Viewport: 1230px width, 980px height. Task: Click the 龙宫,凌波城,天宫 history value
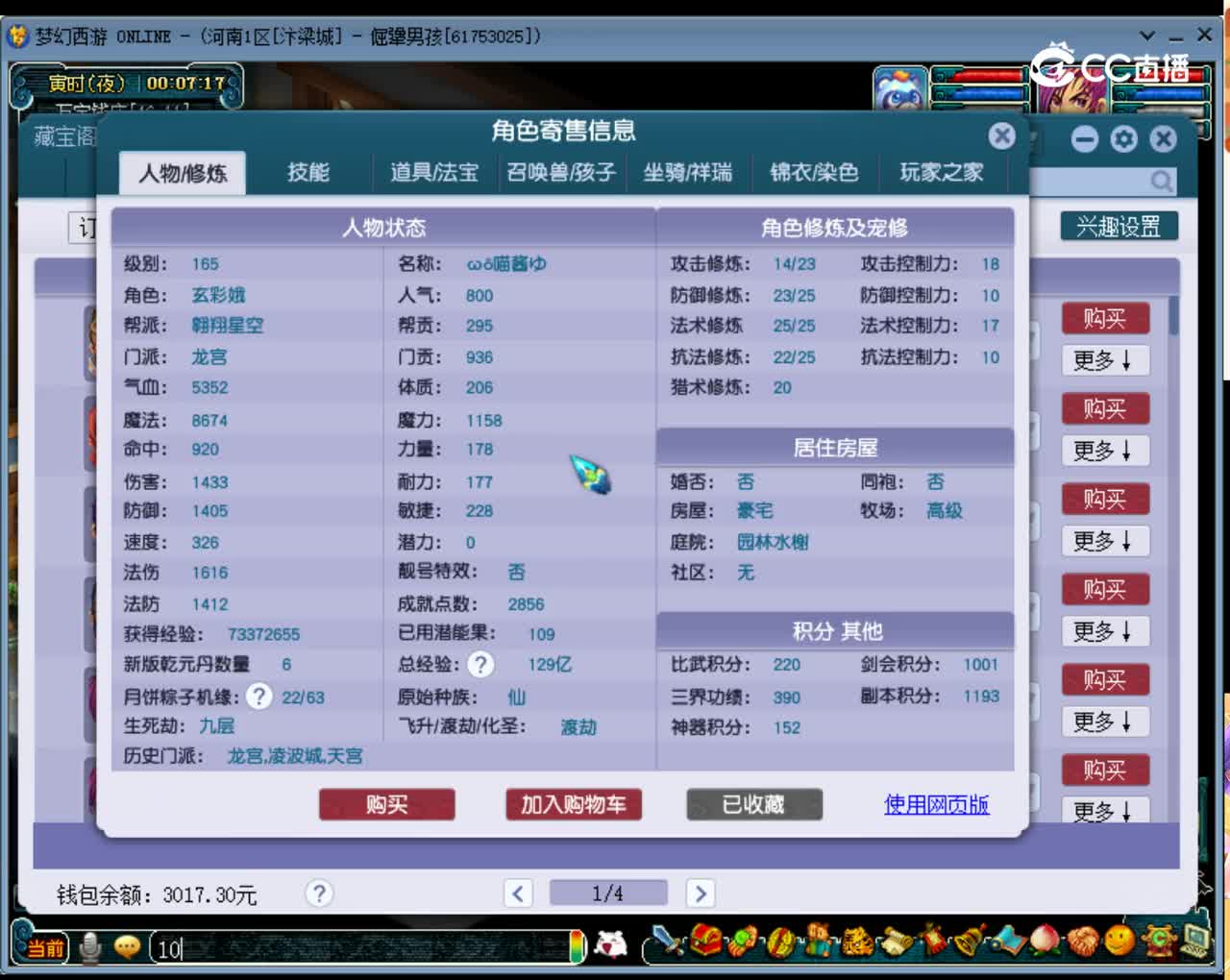295,756
